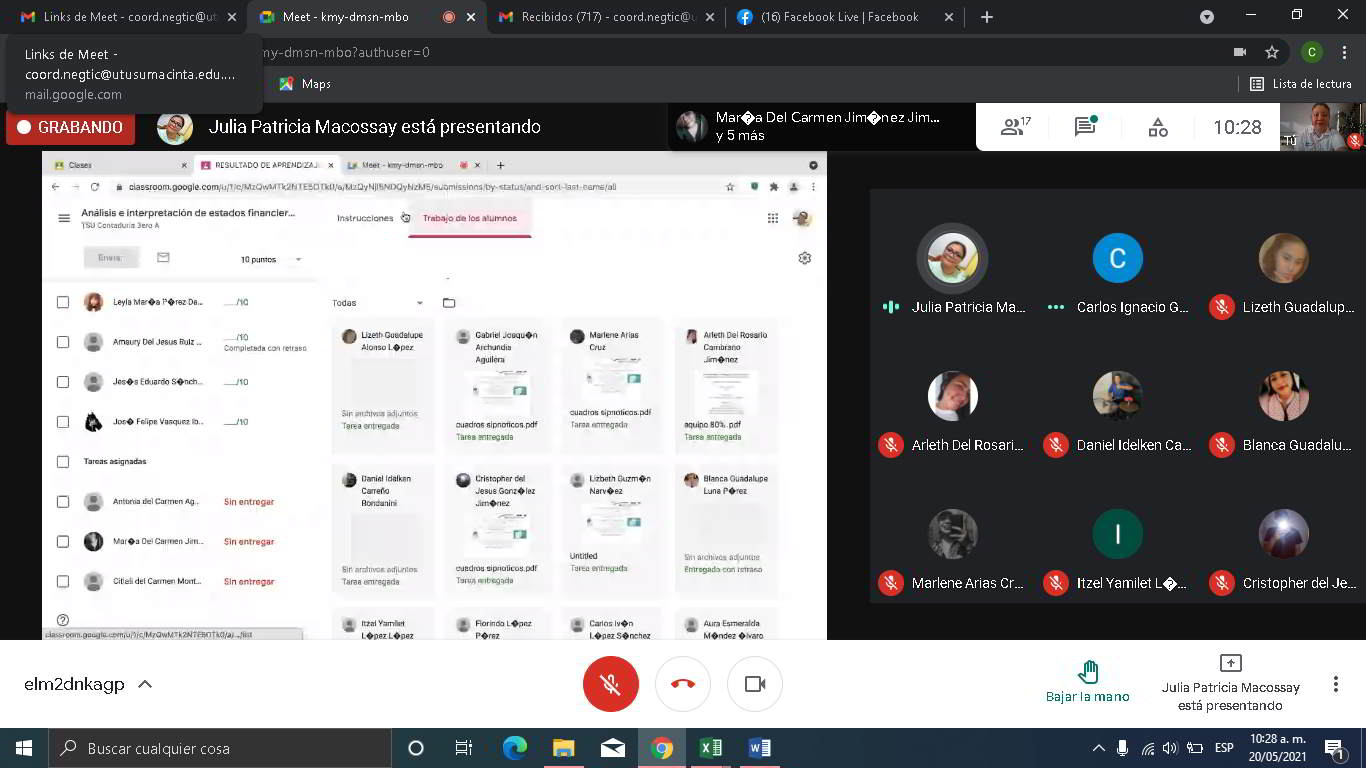Switch to the Facebook Live tab
Screen dimensions: 1366x768
828,17
